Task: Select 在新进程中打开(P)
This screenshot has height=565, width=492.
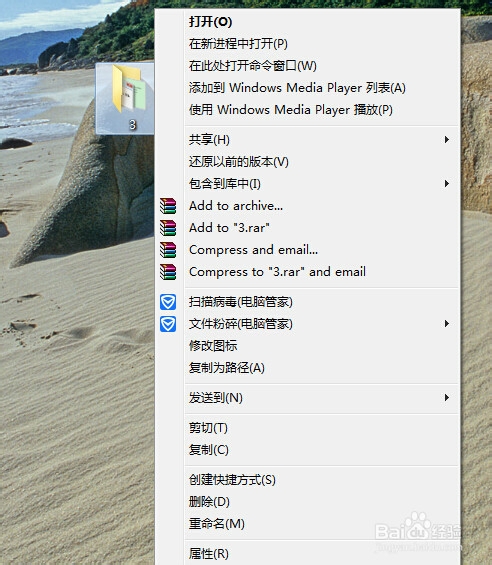Action: [x=308, y=44]
